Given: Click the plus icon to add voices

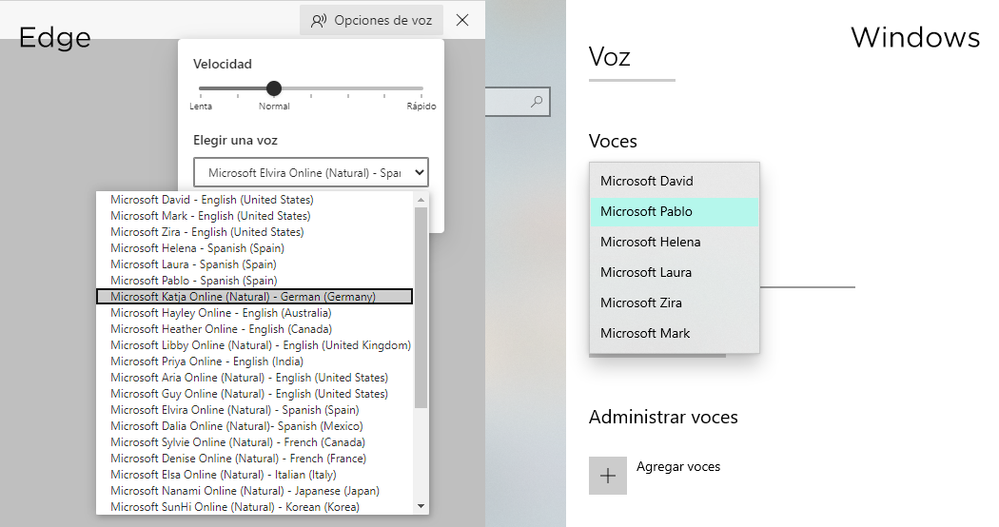Looking at the screenshot, I should [608, 475].
